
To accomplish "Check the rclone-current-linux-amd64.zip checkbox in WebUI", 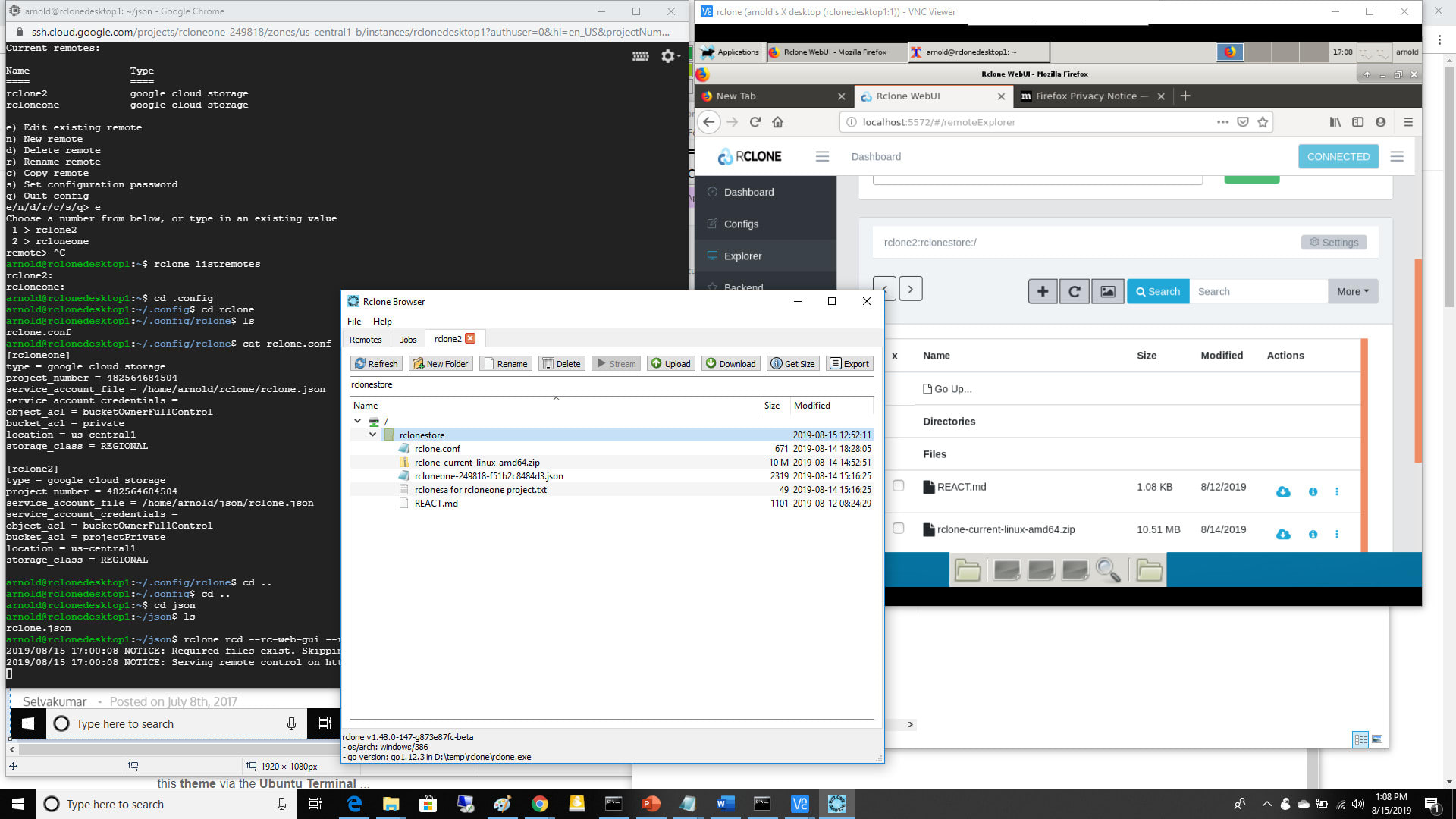I will [899, 528].
